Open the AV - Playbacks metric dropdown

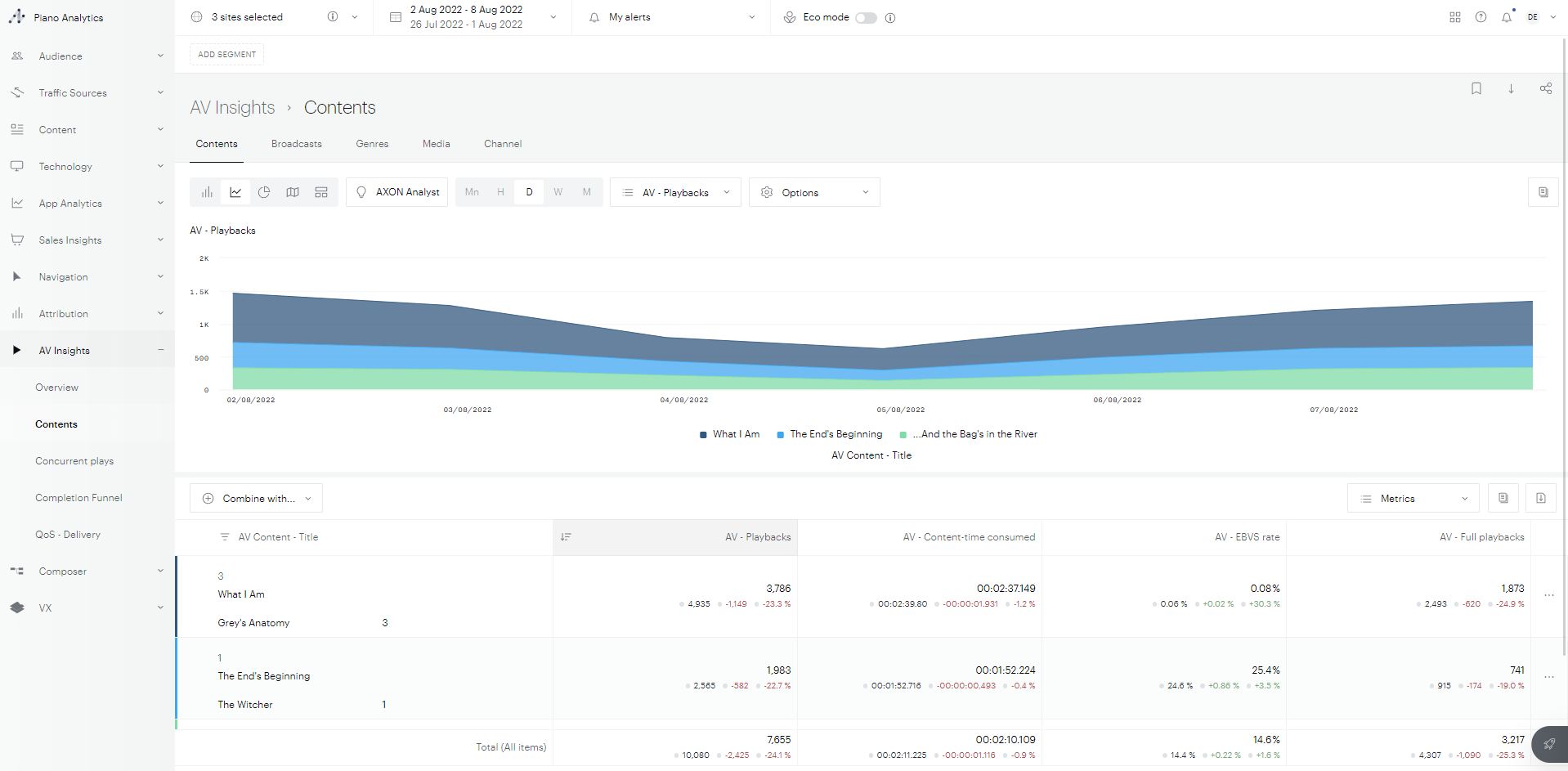pyautogui.click(x=675, y=192)
